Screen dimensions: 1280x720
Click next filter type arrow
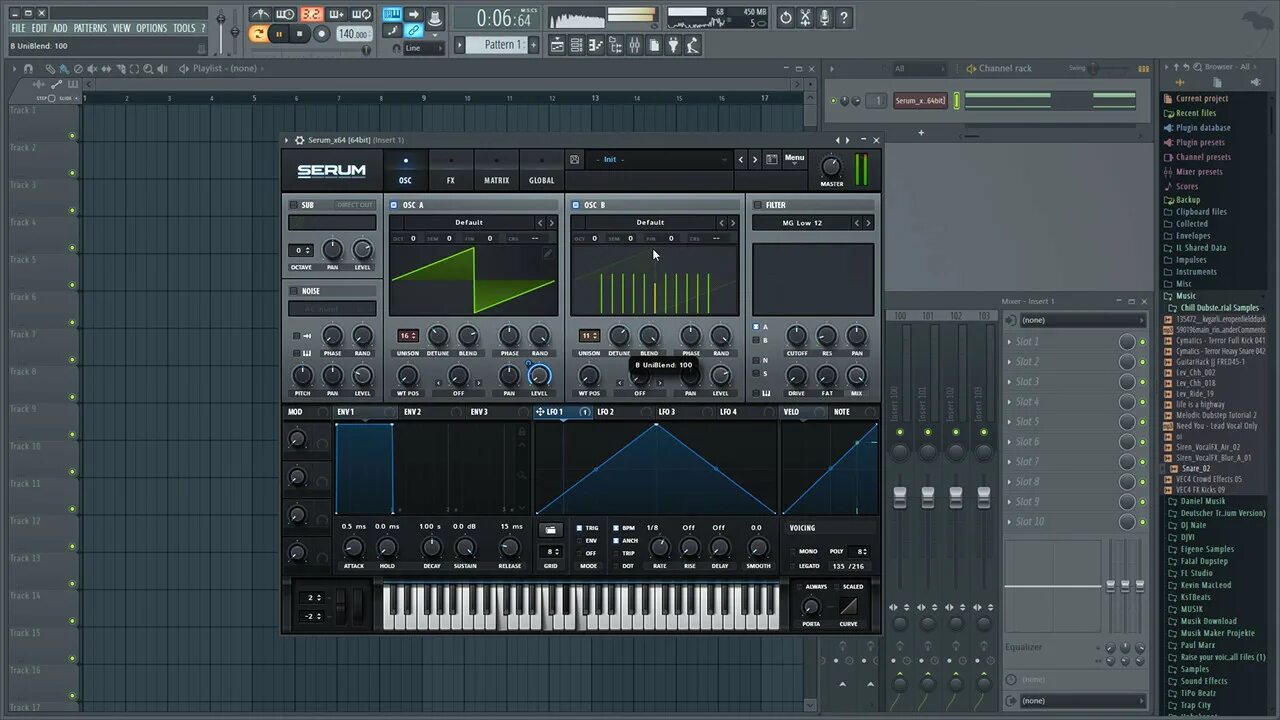tap(867, 223)
